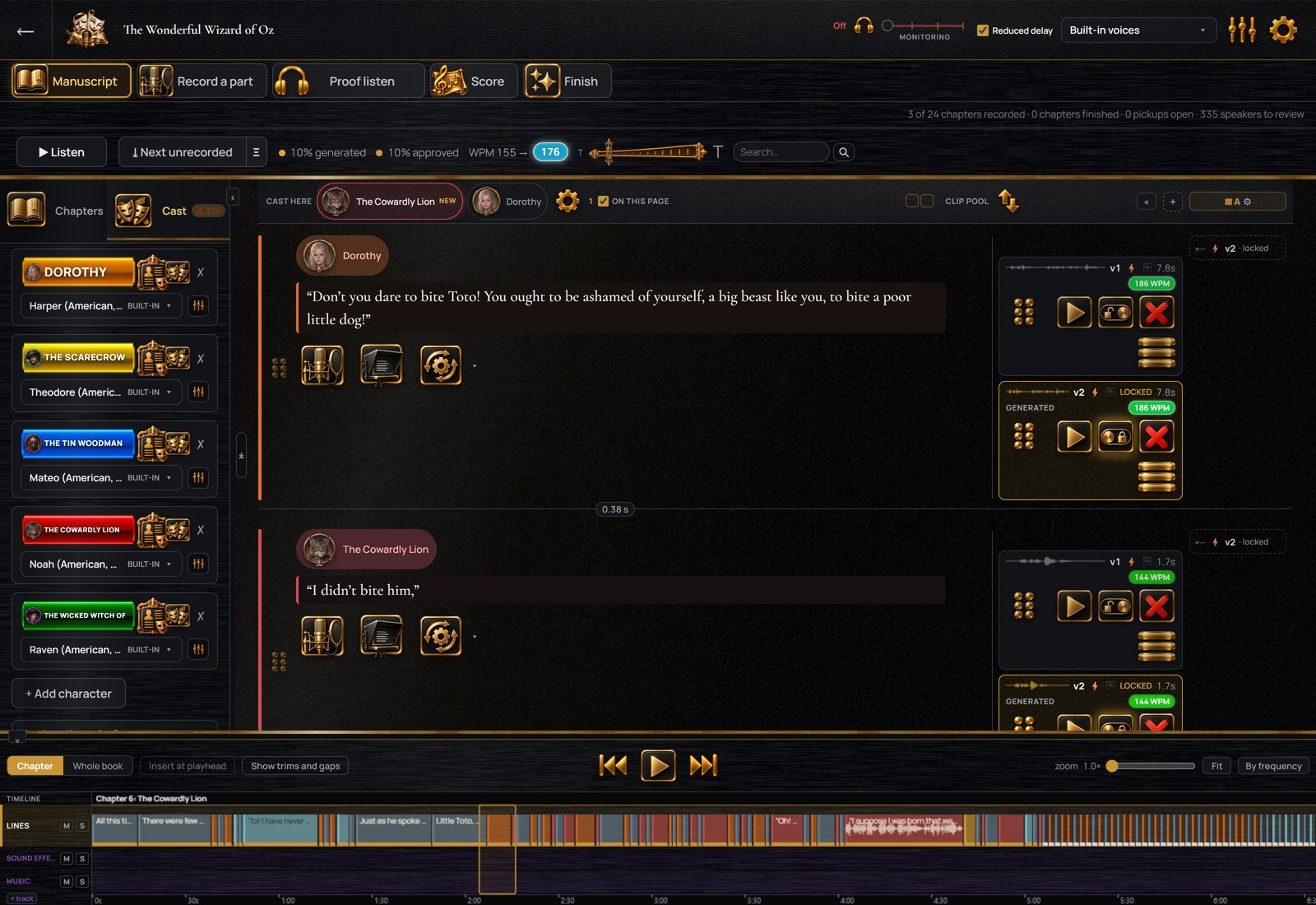Click mask icon on The Tin Woodman card
The height and width of the screenshot is (905, 1316).
[x=178, y=444]
